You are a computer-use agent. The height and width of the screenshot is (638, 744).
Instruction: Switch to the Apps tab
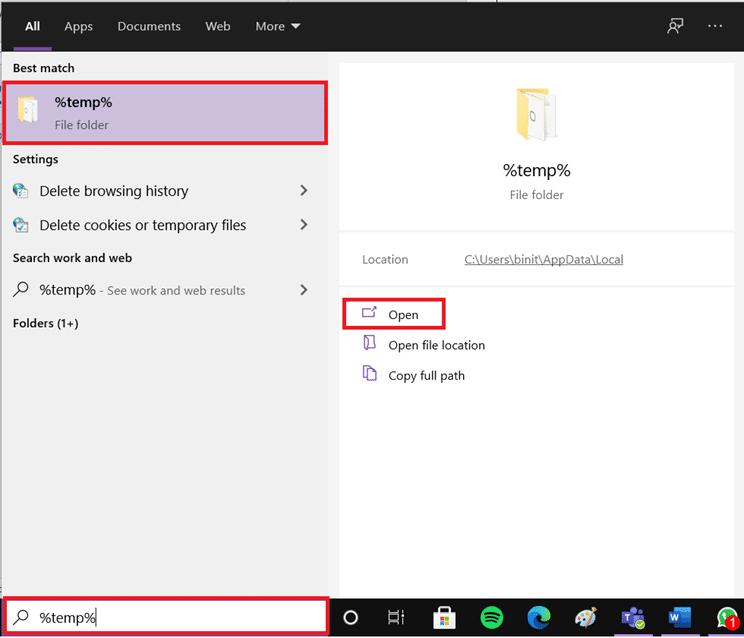point(79,26)
